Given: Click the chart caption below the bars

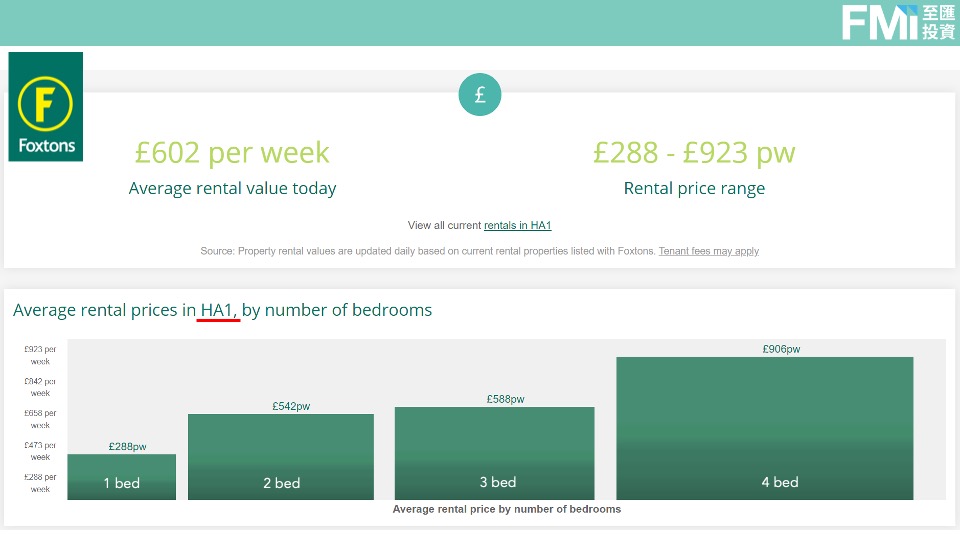Looking at the screenshot, I should pos(507,509).
